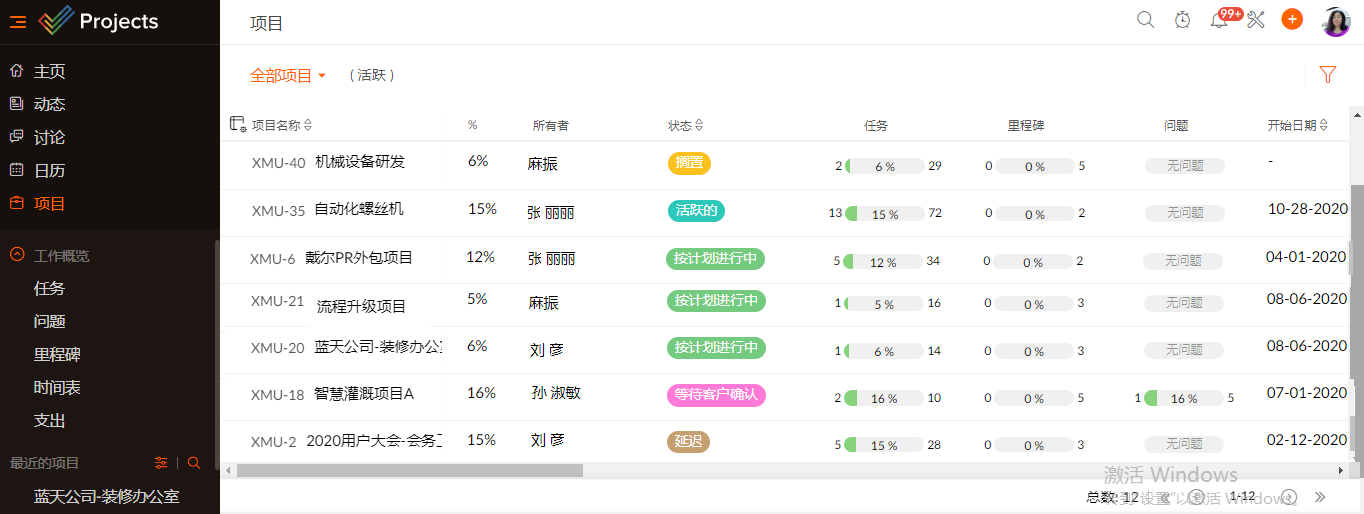Open the setup tools icon
Screen dimensions: 1364x514
[x=1256, y=20]
